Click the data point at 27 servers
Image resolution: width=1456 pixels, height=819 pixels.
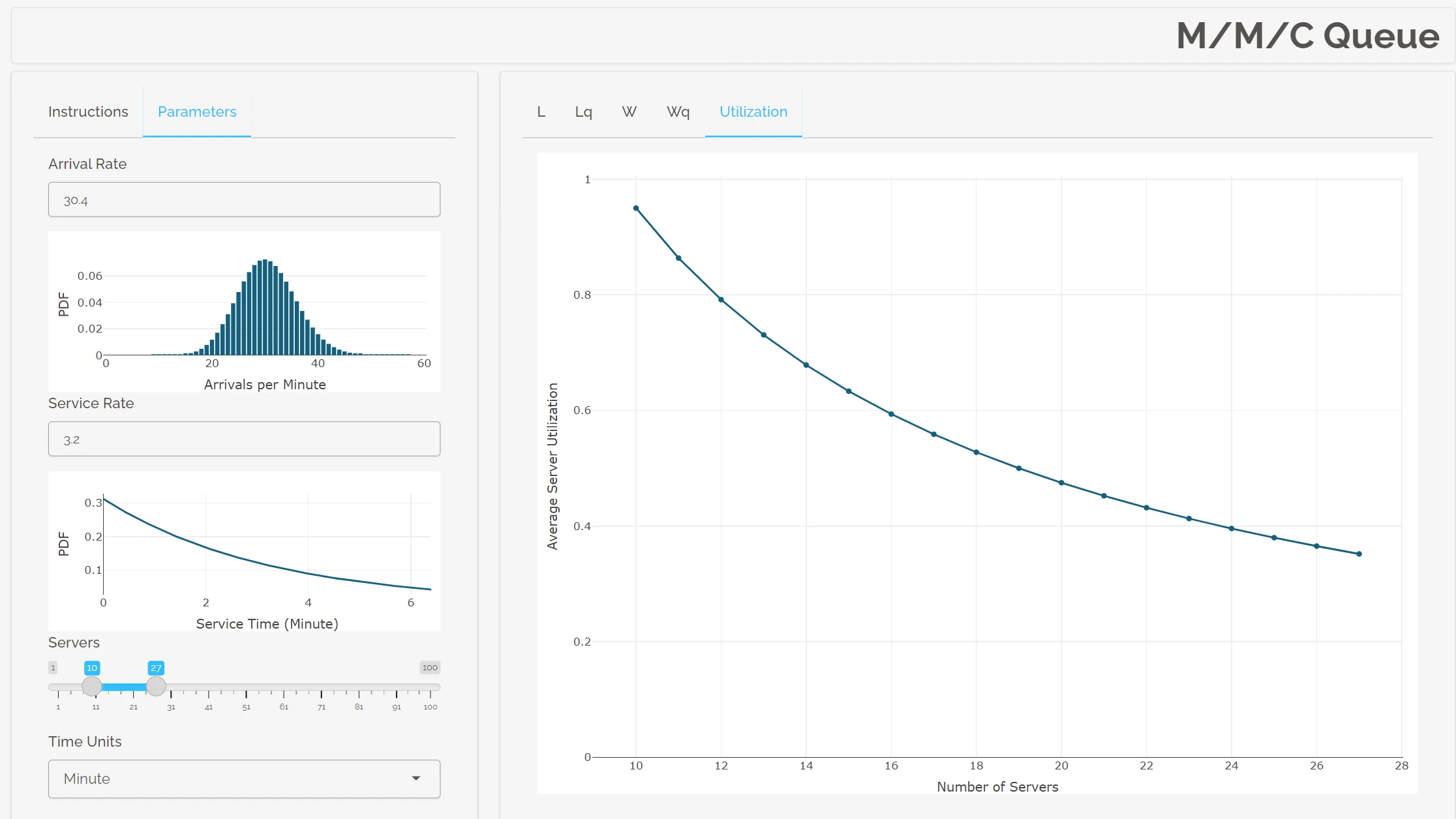[1359, 554]
